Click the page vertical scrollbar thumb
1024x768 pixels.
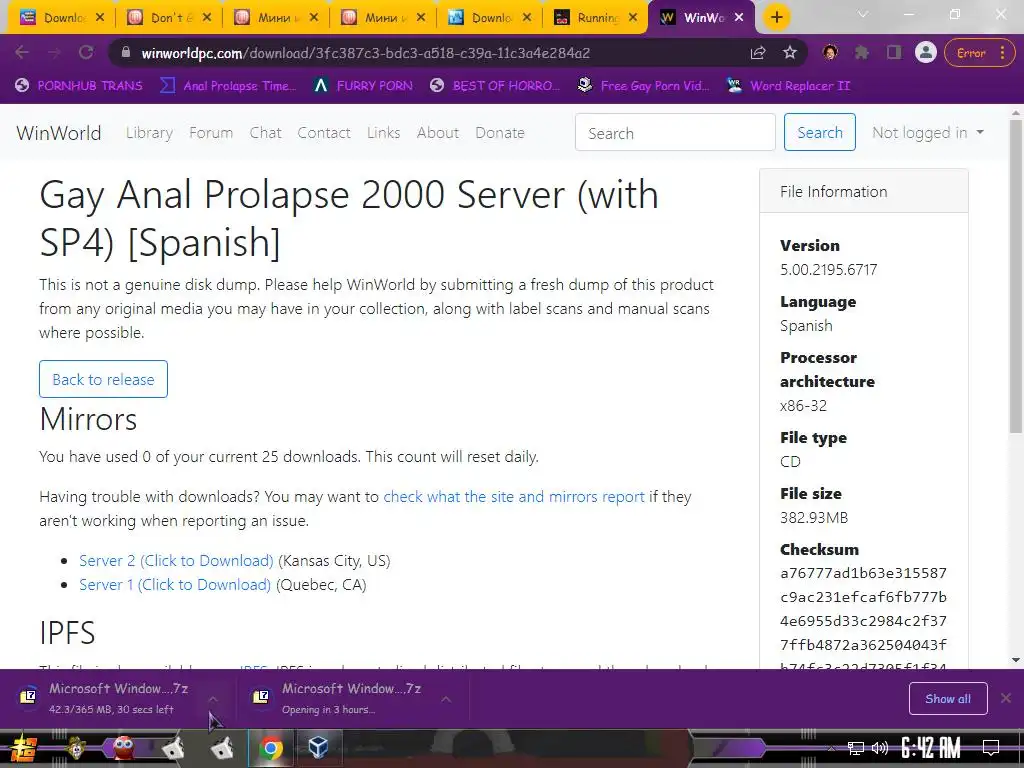point(1016,276)
